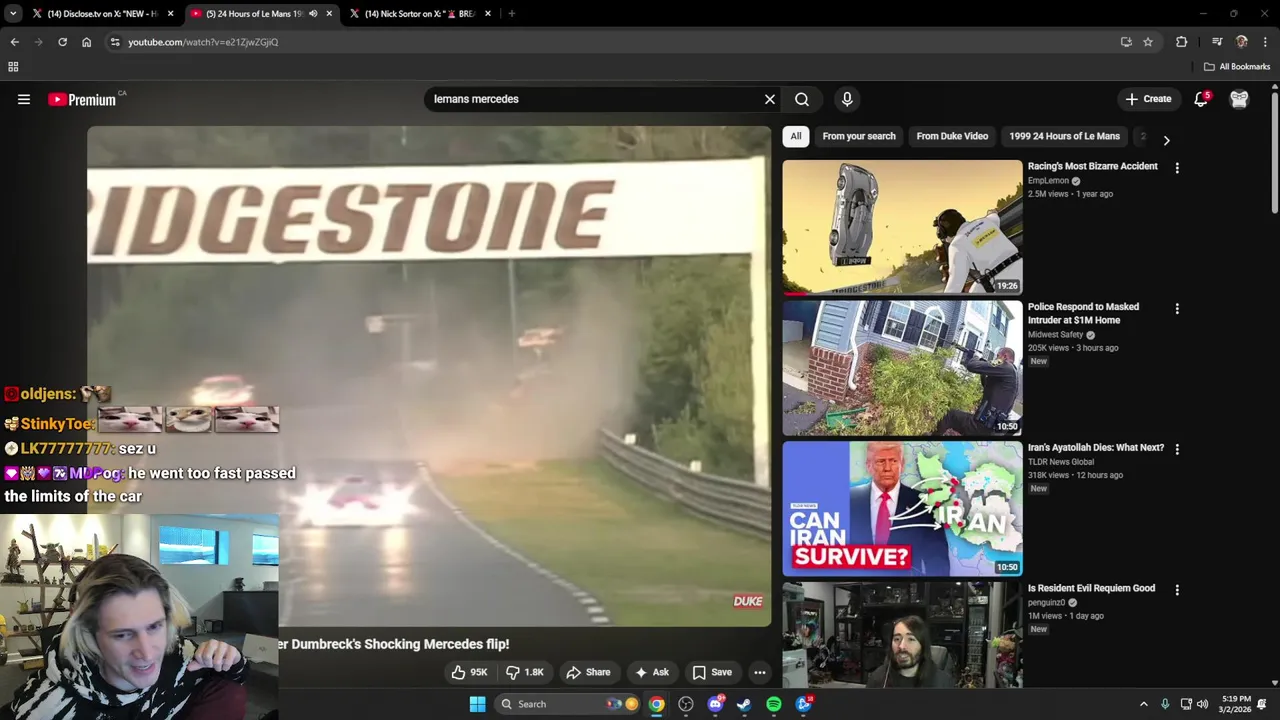Like the video with 95K likes
This screenshot has width=1280, height=720.
tap(469, 672)
